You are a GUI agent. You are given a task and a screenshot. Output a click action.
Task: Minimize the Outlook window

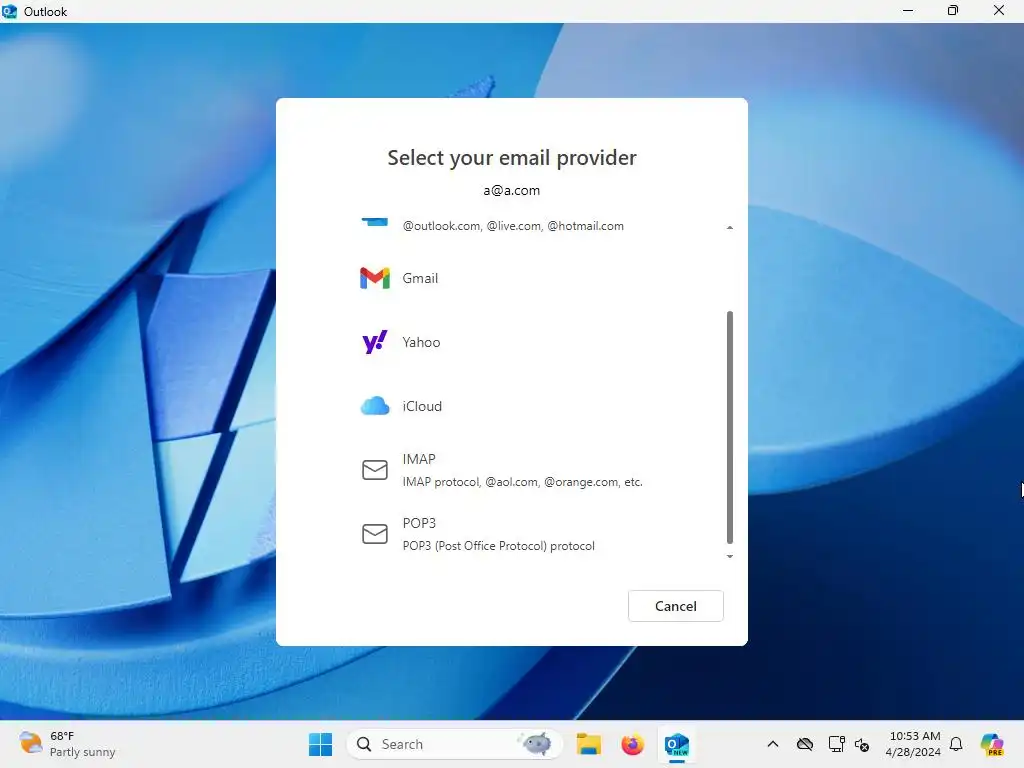908,10
